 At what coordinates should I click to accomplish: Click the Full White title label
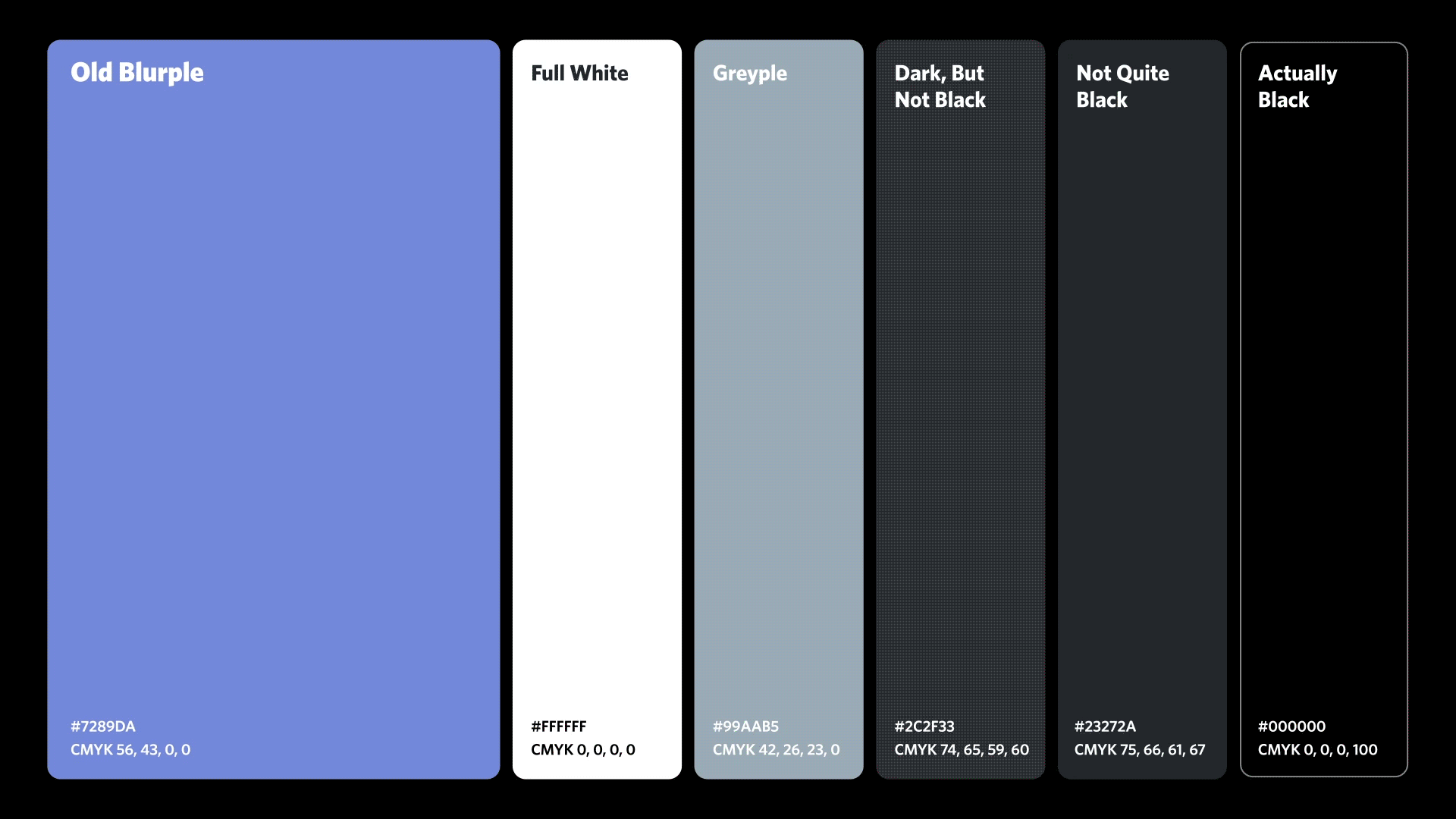click(x=579, y=73)
